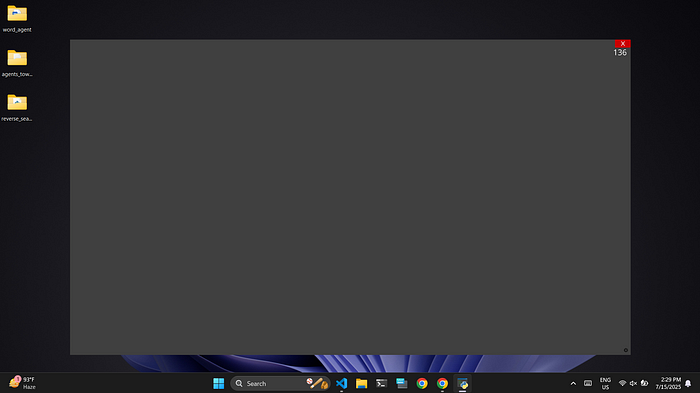Switch to the second Chrome taskbar window
This screenshot has height=393, width=700.
click(442, 383)
